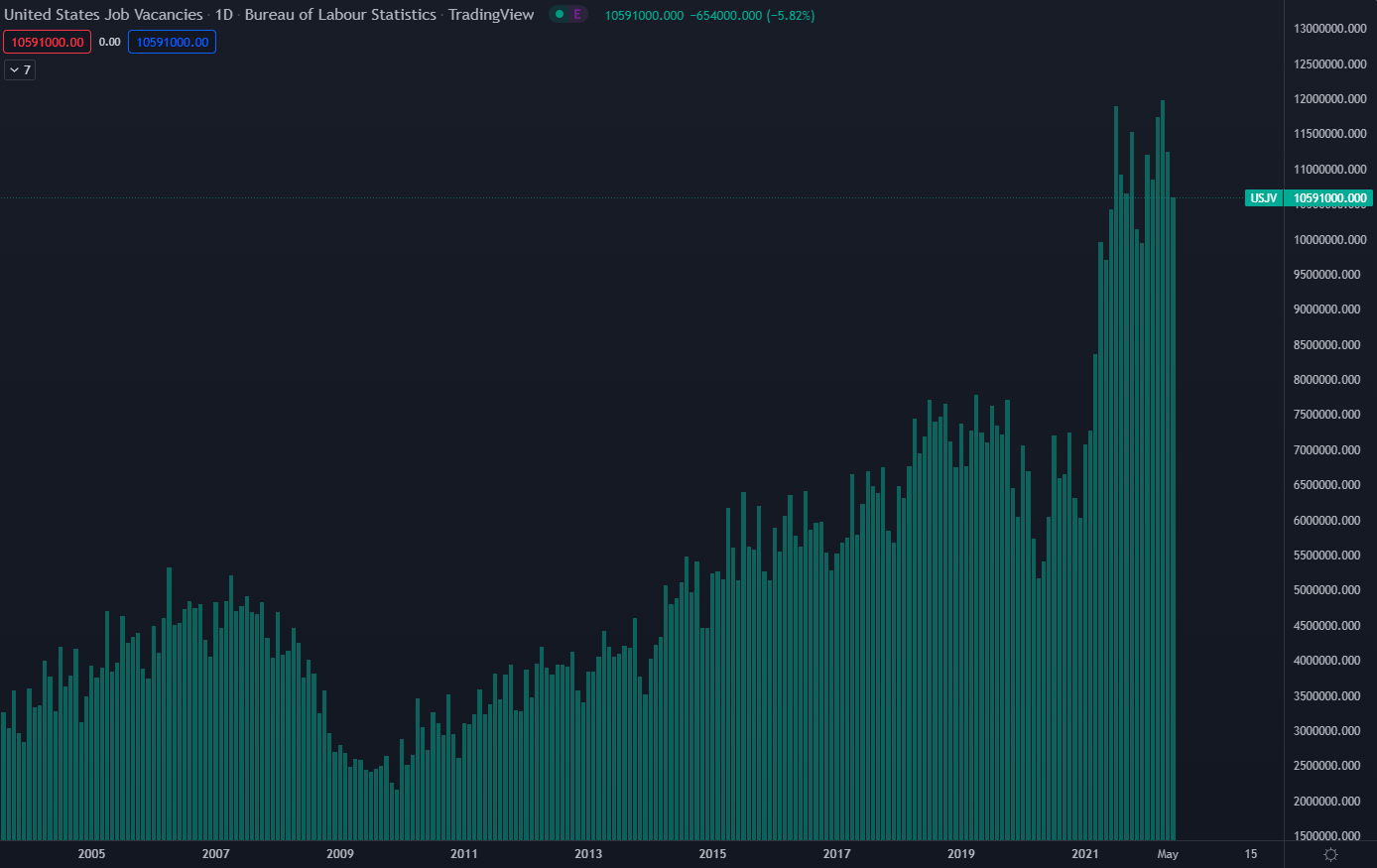This screenshot has width=1377, height=868.
Task: Click the green current value 10591000.000 tag
Action: (1329, 198)
